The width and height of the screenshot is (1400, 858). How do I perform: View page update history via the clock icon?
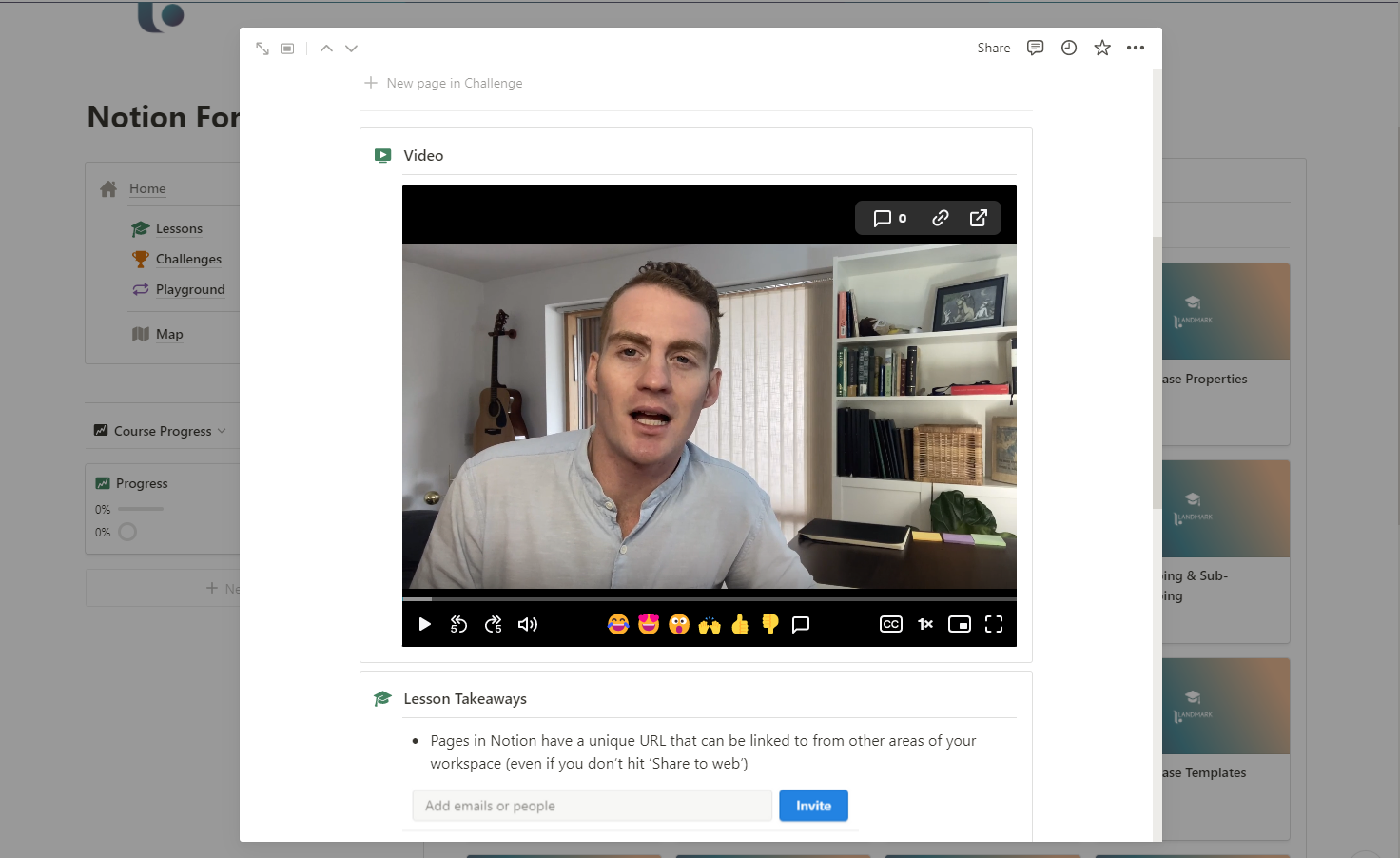coord(1068,48)
